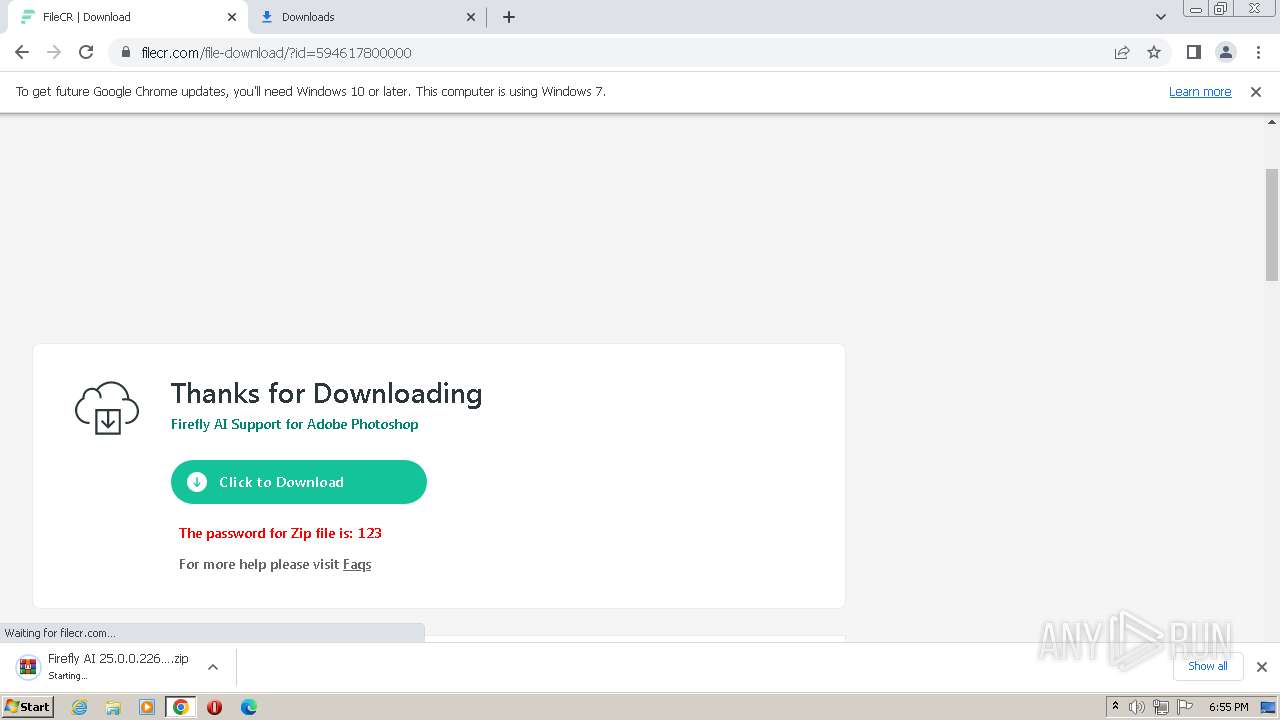The height and width of the screenshot is (720, 1280).
Task: Open Windows Explorer folder from taskbar
Action: coord(113,707)
